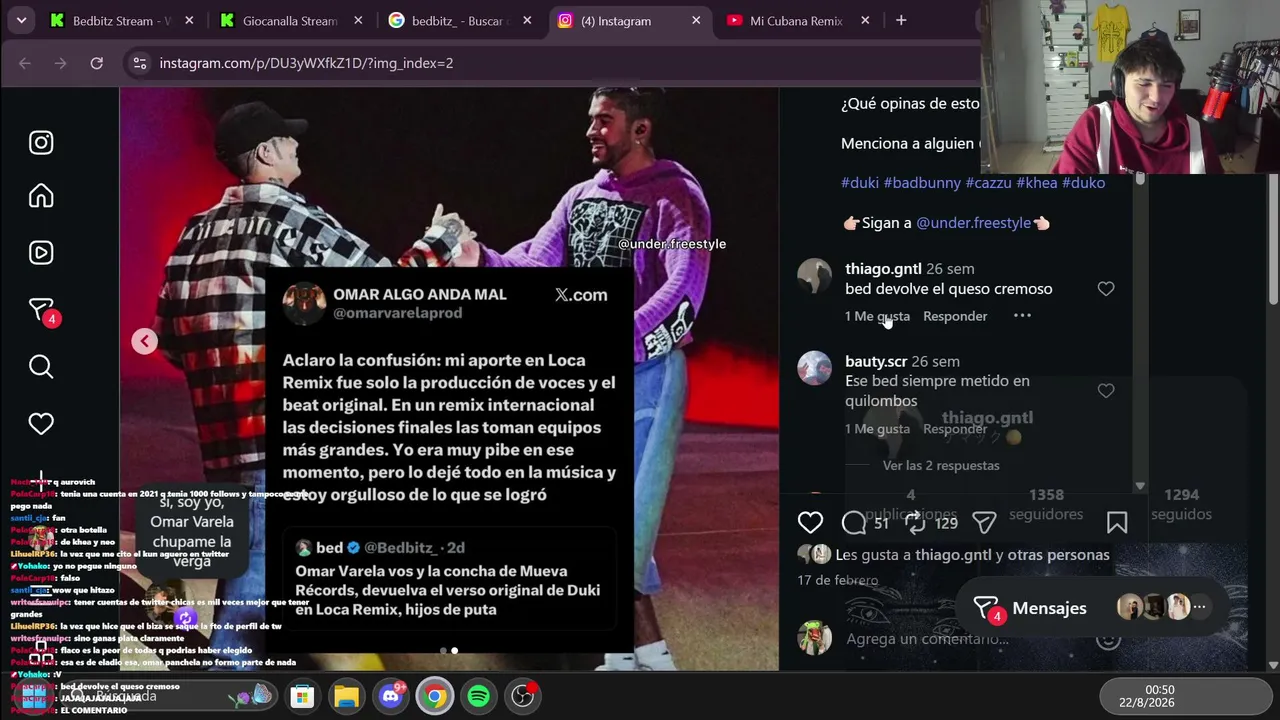Close the Giocanalla Stream tab
This screenshot has height=720, width=1280.
pyautogui.click(x=358, y=21)
